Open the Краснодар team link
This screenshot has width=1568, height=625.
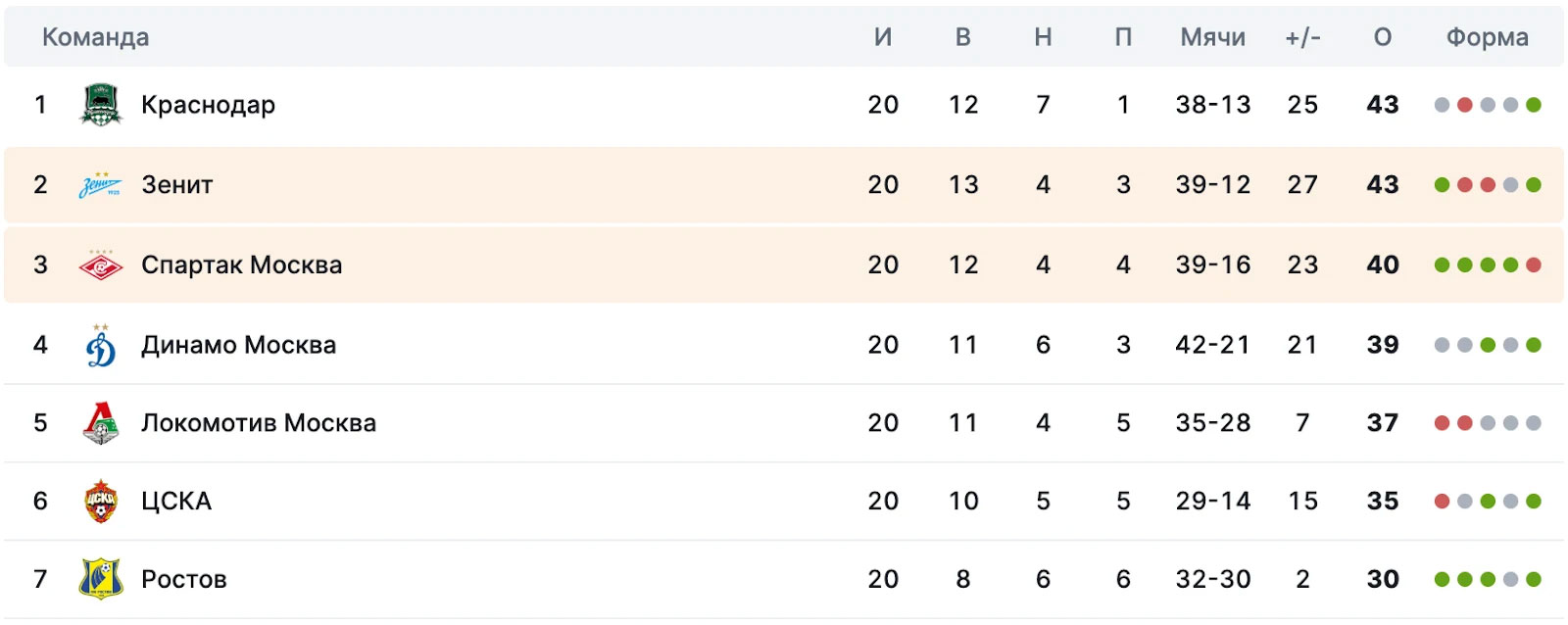(x=208, y=105)
